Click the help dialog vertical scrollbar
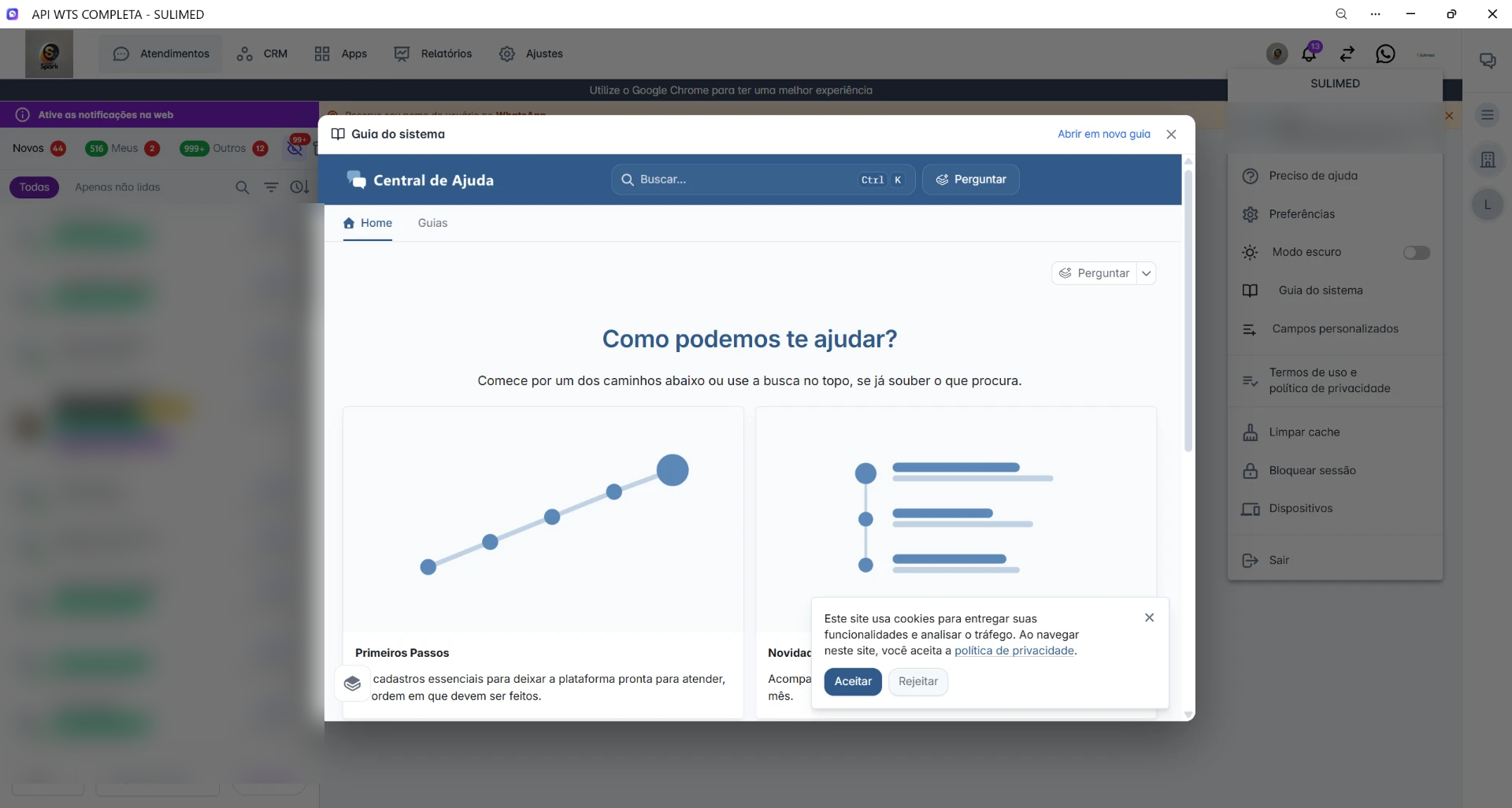This screenshot has height=808, width=1512. click(1188, 311)
